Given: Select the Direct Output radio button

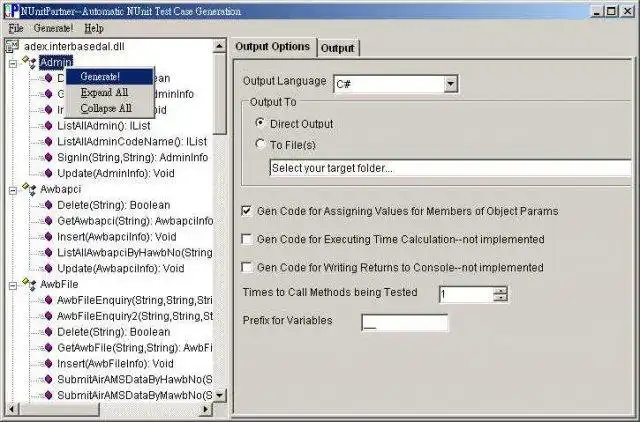Looking at the screenshot, I should pyautogui.click(x=260, y=123).
